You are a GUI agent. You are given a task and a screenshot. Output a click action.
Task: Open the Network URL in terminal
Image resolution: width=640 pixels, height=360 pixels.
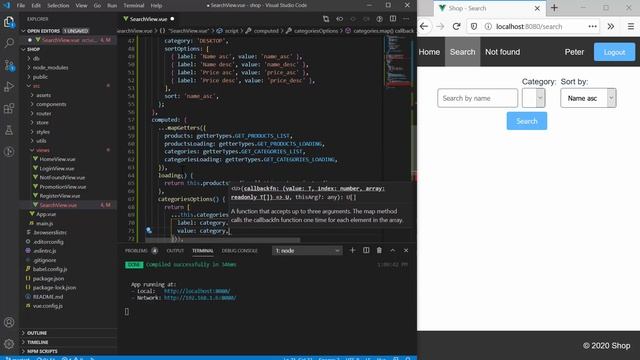(200, 298)
